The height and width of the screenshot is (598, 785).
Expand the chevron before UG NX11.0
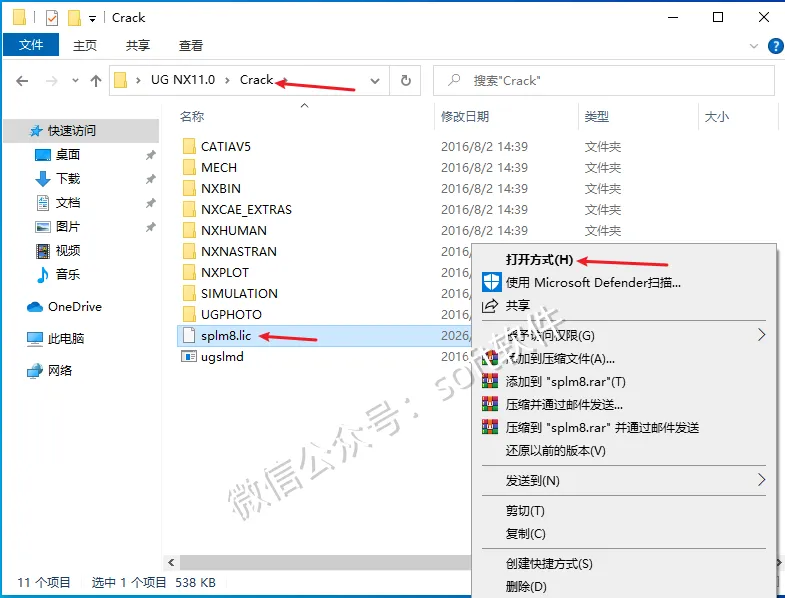click(138, 81)
